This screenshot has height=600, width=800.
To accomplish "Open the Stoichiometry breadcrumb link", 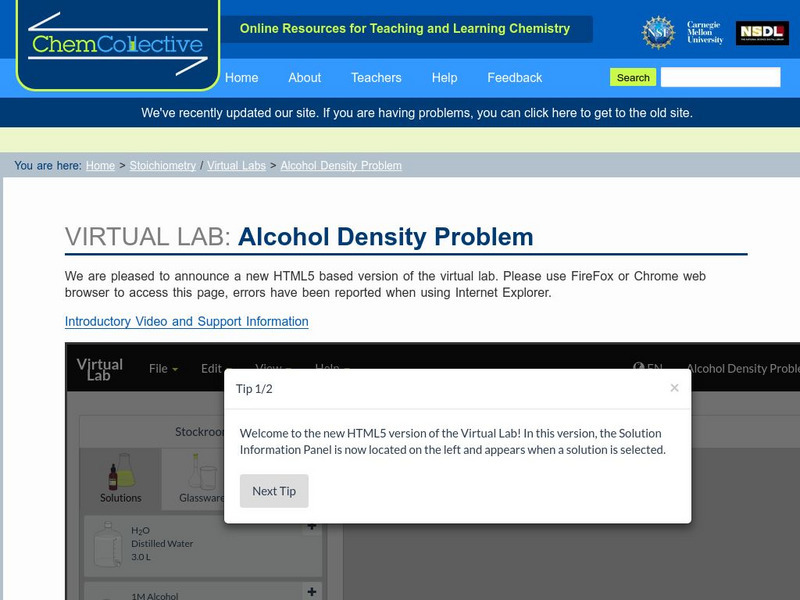I will 162,165.
